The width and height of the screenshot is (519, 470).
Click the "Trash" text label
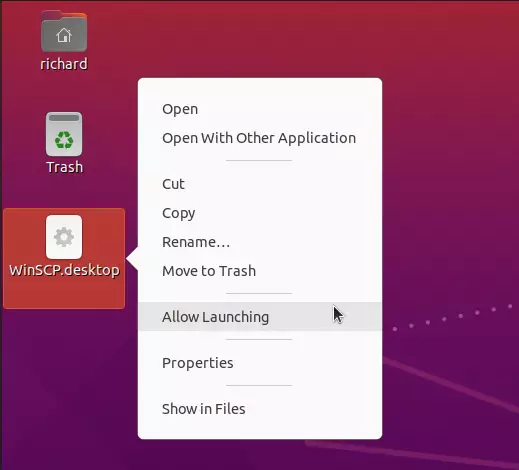[x=64, y=167]
